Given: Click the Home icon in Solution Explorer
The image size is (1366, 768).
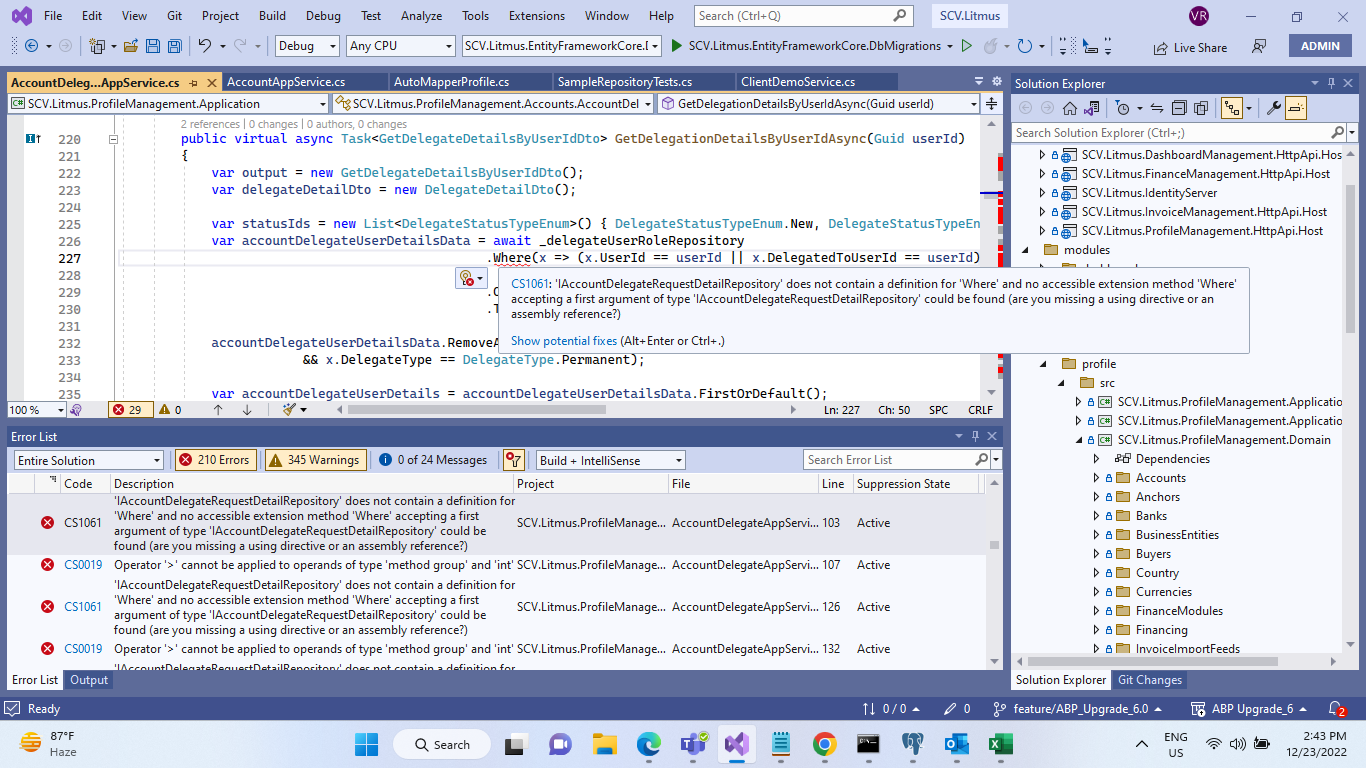Looking at the screenshot, I should coord(1070,108).
